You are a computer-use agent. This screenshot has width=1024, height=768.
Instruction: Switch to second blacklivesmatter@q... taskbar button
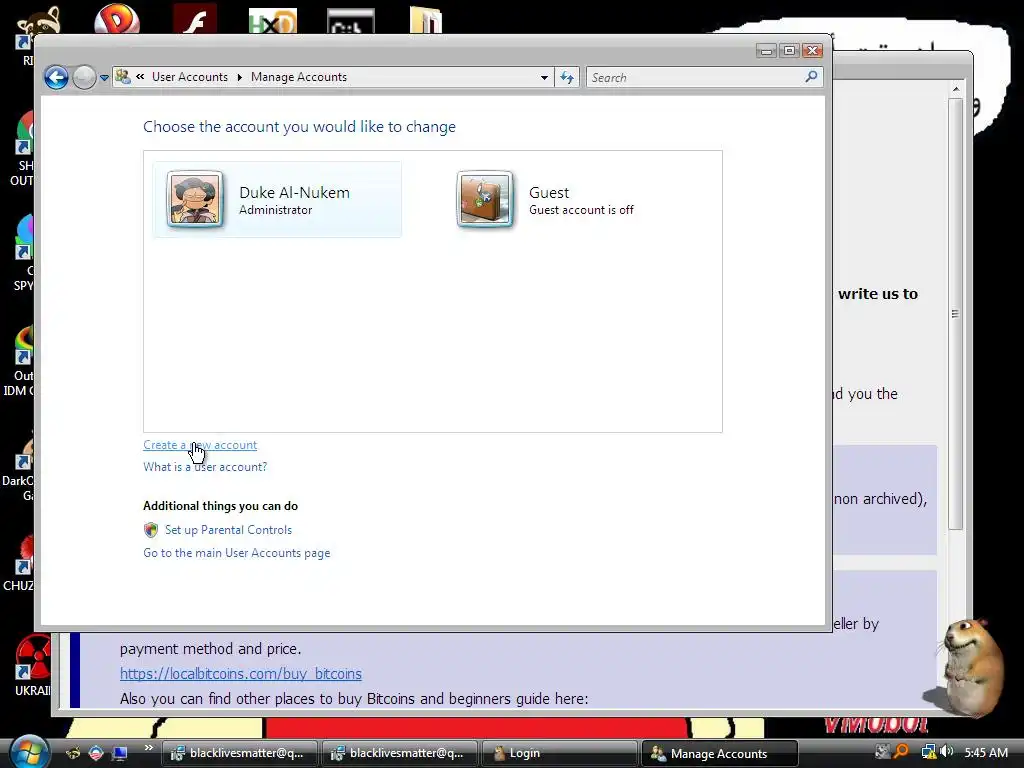click(x=399, y=754)
